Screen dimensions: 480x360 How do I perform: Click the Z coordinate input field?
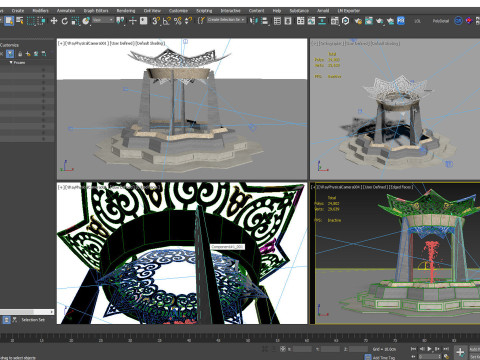(x=359, y=349)
